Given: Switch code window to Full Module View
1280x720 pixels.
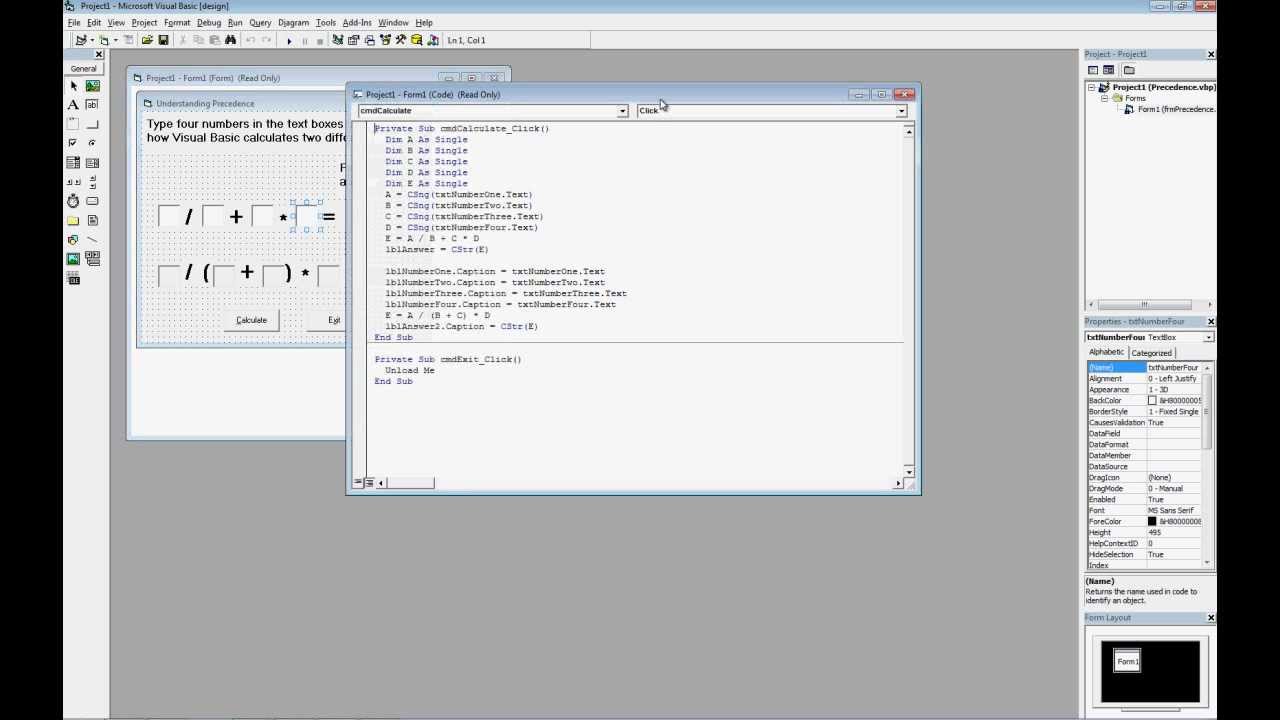Looking at the screenshot, I should tap(369, 483).
